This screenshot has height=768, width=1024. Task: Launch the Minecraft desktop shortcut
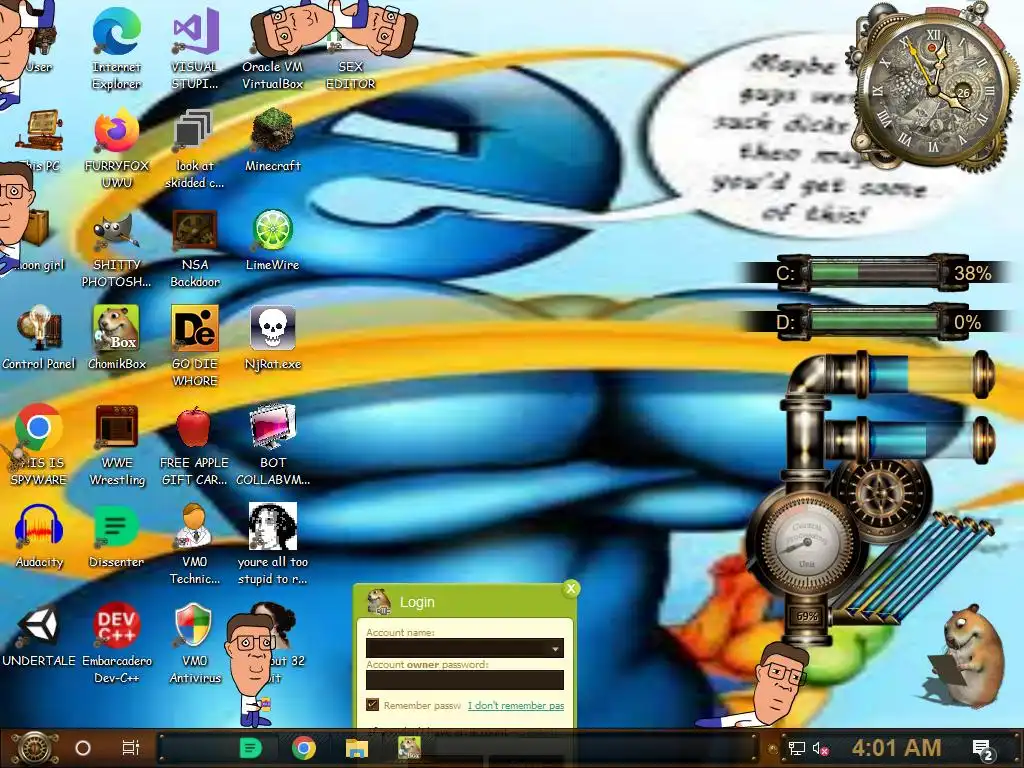pyautogui.click(x=272, y=140)
